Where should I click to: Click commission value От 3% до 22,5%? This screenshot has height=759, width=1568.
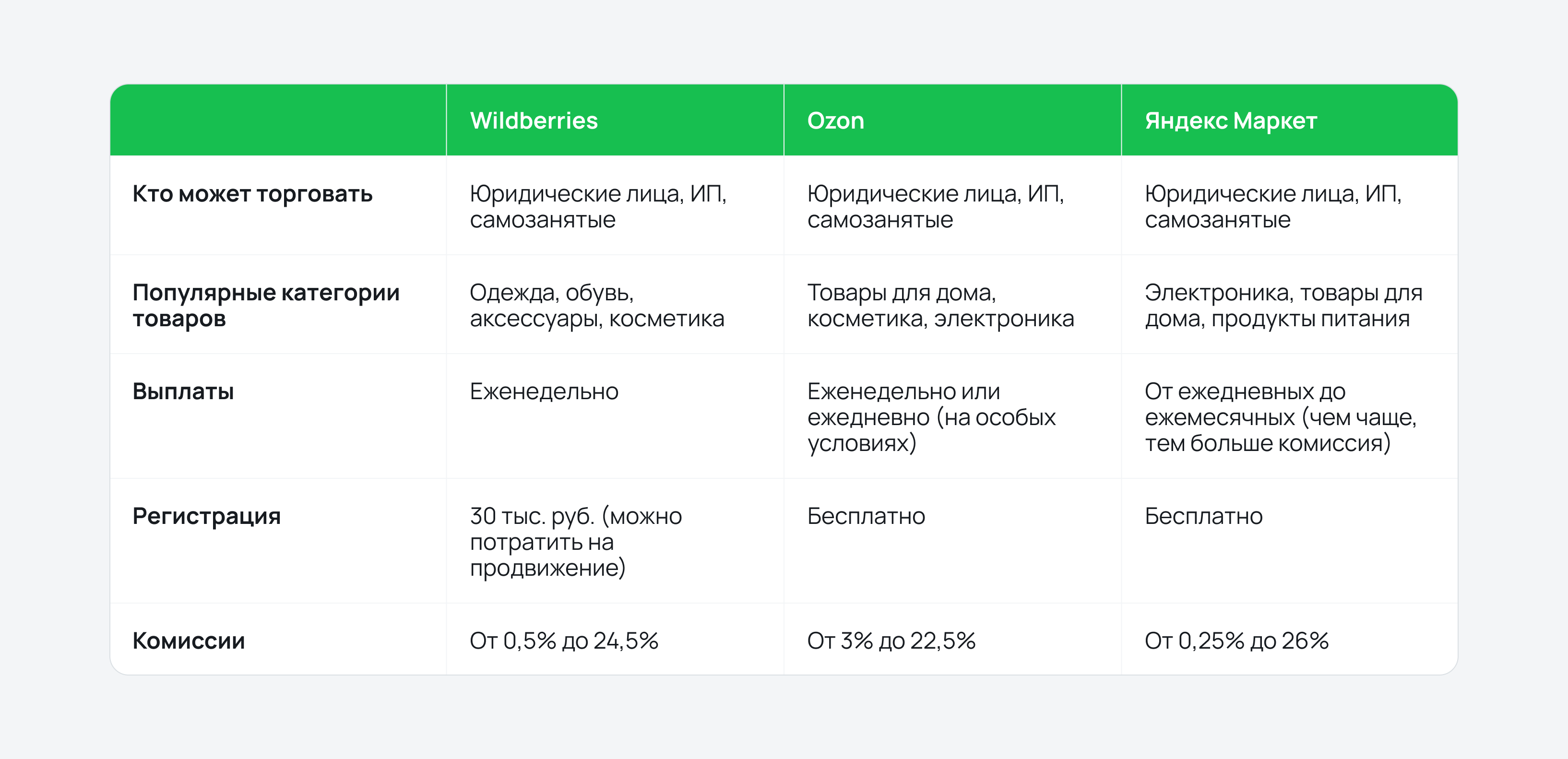coord(891,640)
